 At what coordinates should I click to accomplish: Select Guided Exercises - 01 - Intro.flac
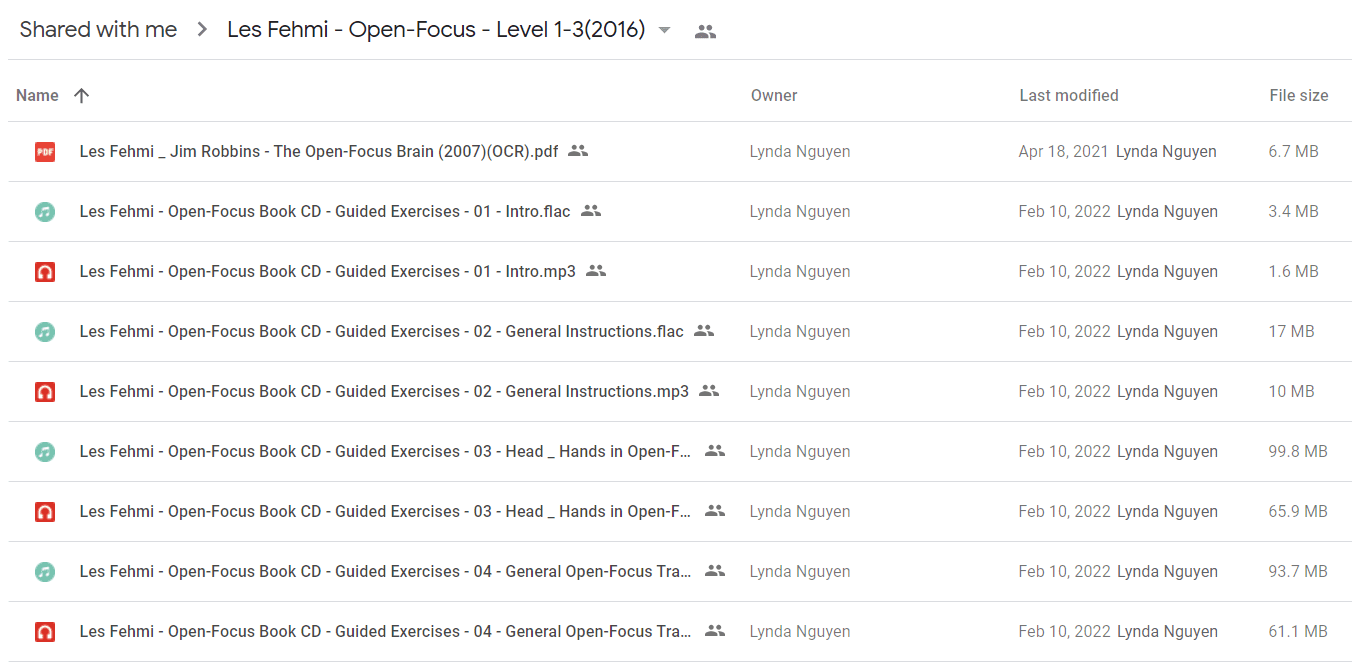click(325, 212)
